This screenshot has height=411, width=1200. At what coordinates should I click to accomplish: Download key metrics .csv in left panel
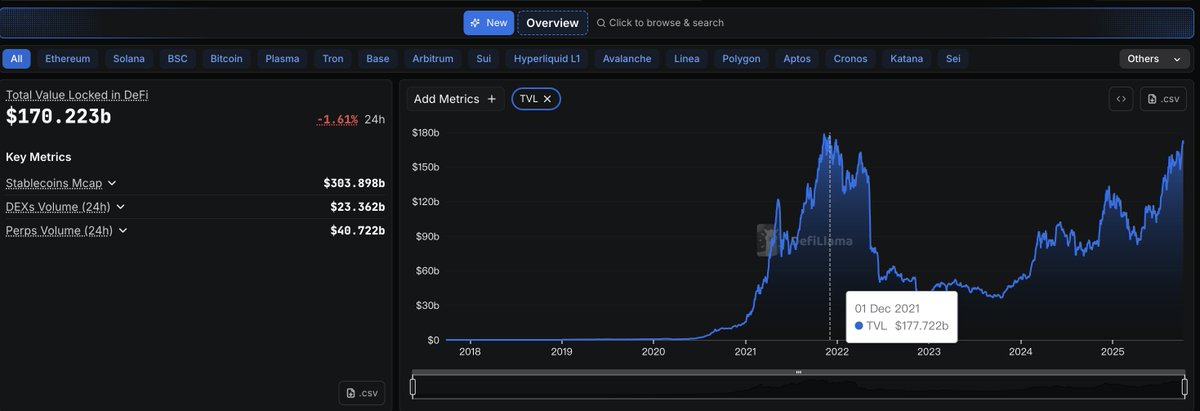click(x=361, y=393)
